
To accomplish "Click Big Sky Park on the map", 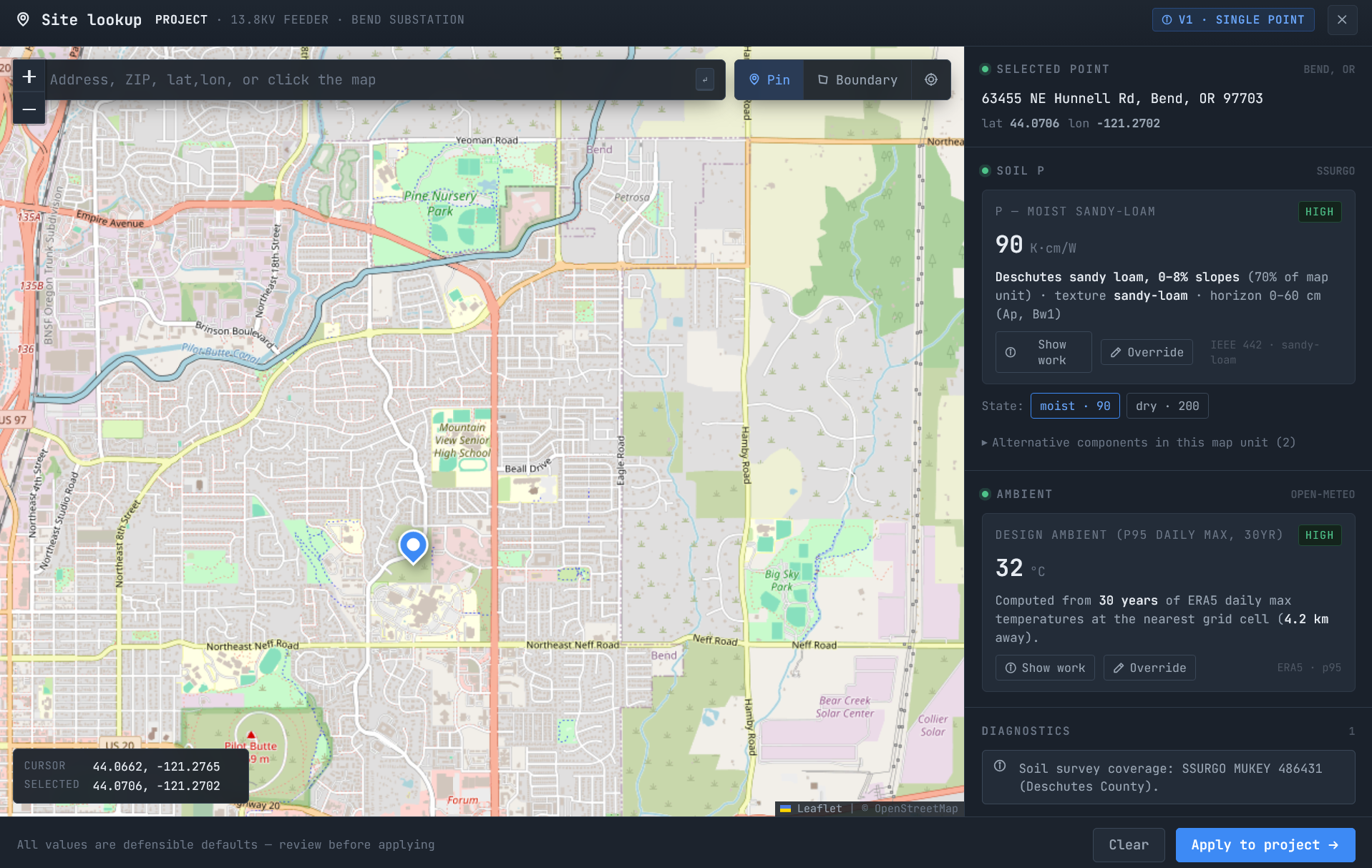I will [x=782, y=580].
